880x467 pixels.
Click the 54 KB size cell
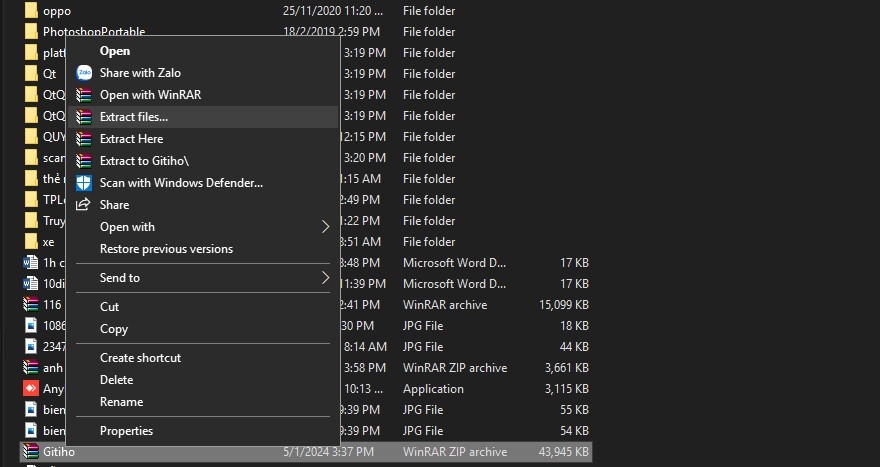click(574, 431)
